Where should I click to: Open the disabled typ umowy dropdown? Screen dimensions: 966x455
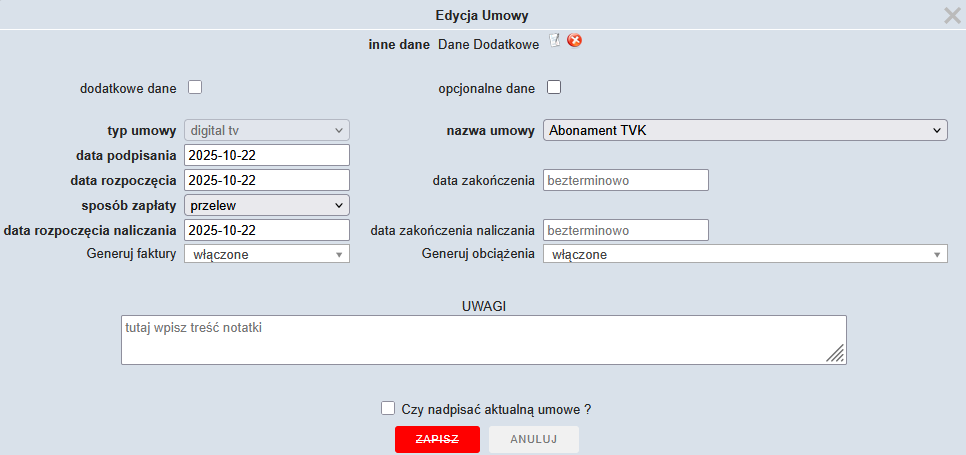coord(267,130)
